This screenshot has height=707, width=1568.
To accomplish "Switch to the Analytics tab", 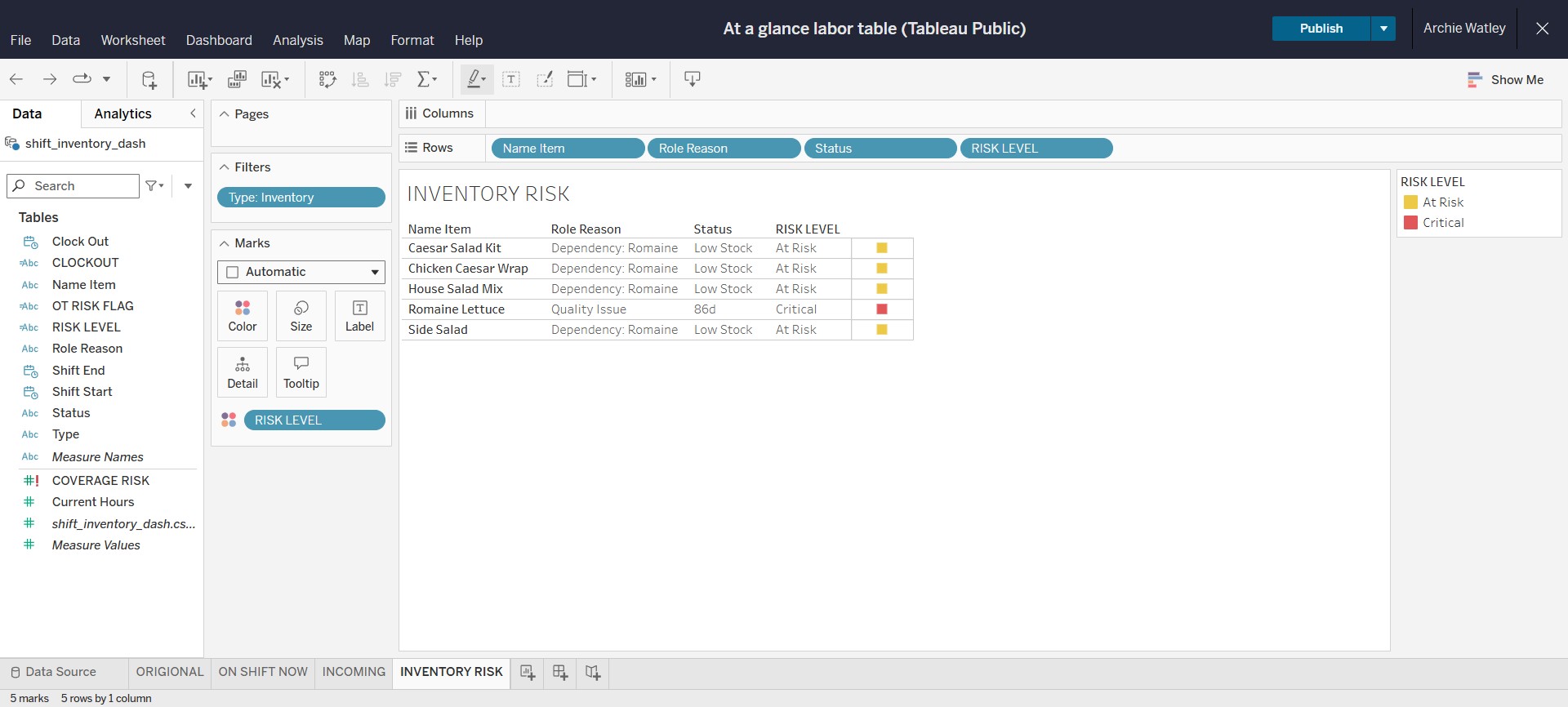I will (x=123, y=113).
